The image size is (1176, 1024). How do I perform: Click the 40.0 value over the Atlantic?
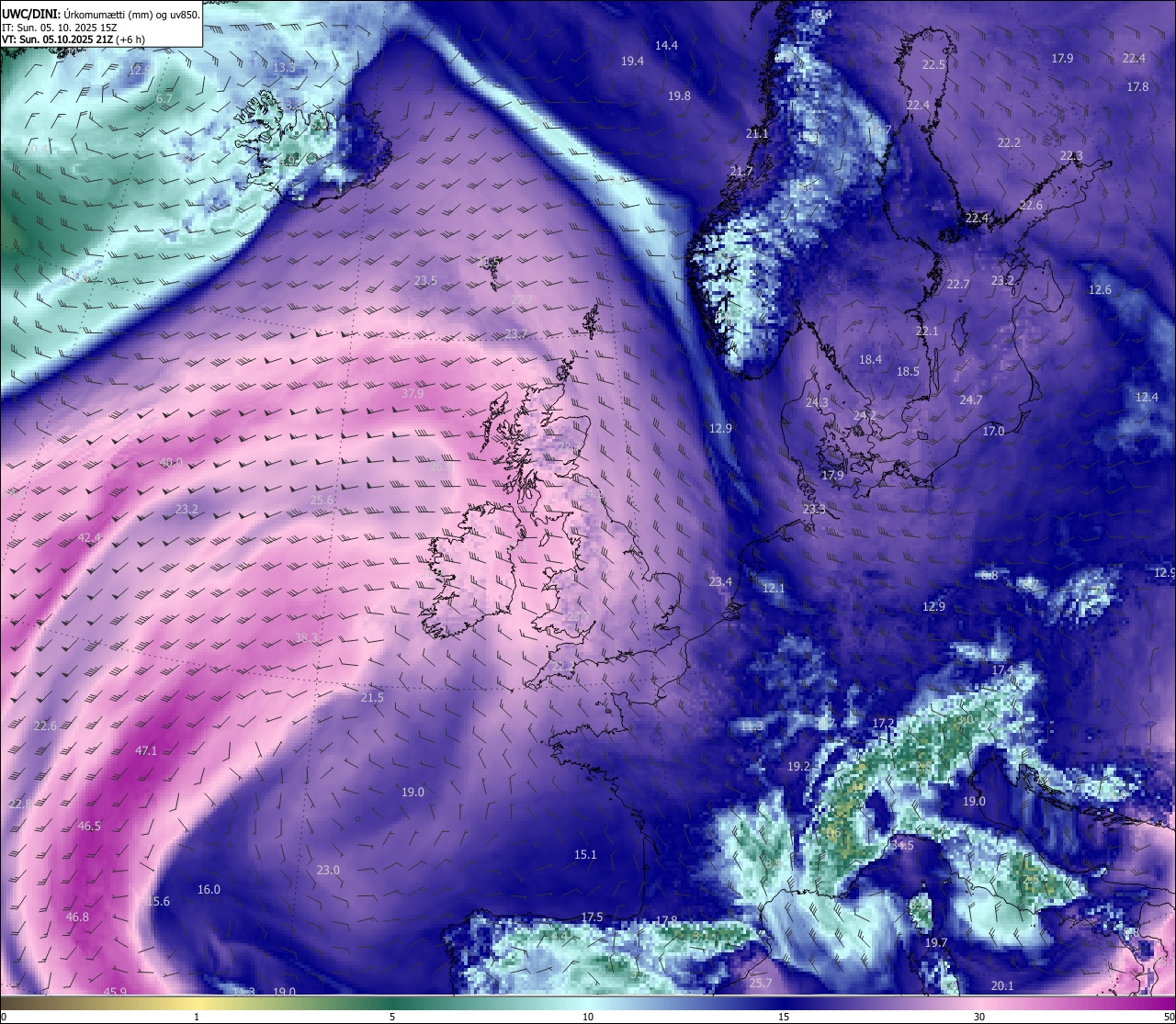(171, 462)
